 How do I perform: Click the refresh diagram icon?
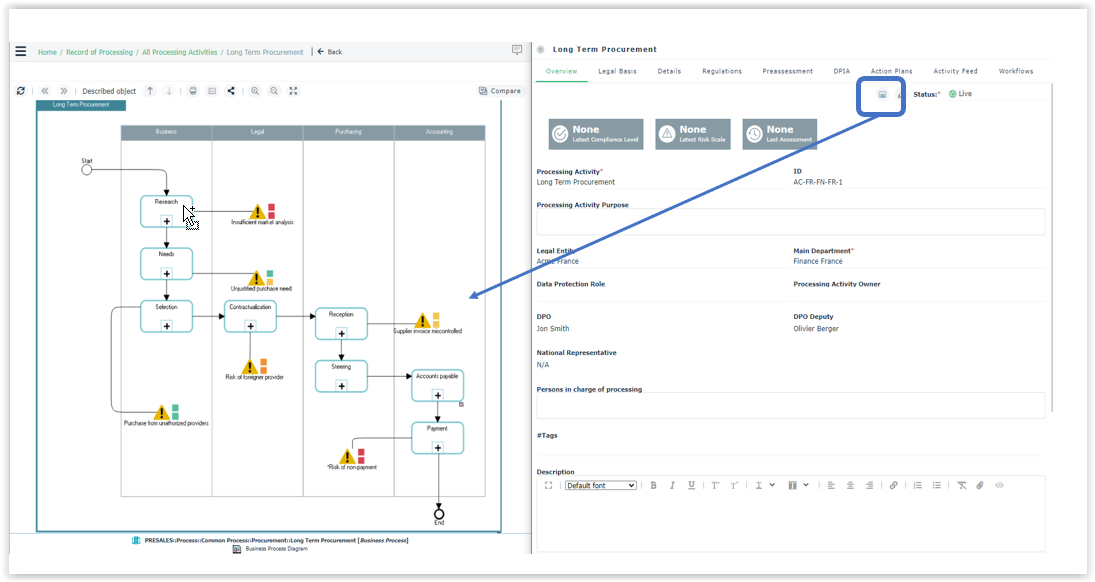(21, 91)
